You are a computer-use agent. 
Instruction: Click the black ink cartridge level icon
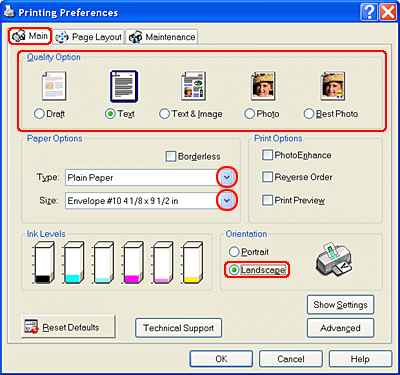pos(44,263)
